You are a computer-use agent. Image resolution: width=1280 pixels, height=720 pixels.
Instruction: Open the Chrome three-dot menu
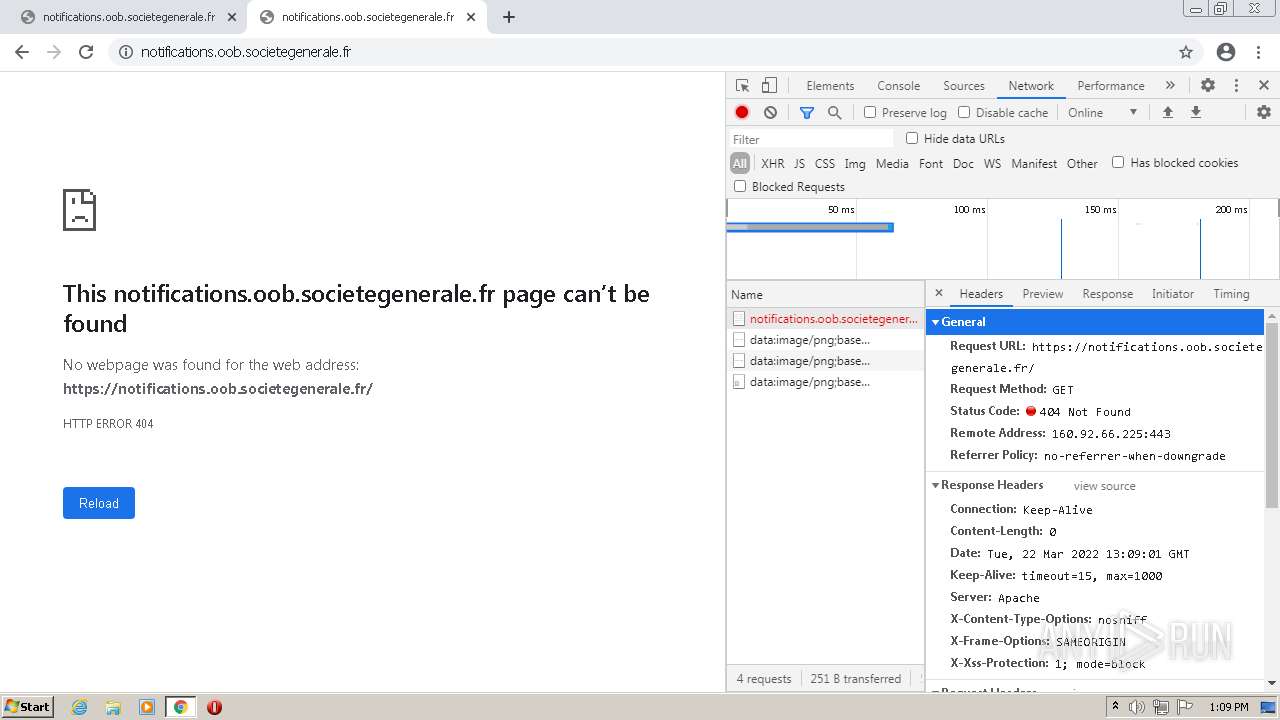click(1258, 52)
